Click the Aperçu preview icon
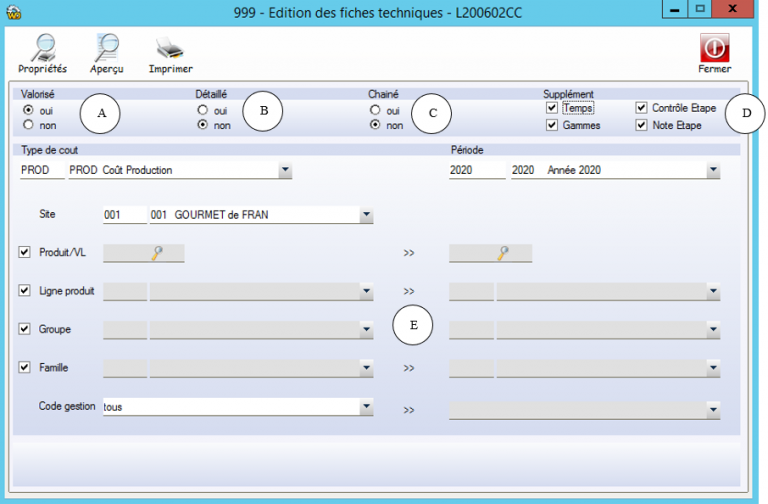This screenshot has width=768, height=504. coord(106,47)
